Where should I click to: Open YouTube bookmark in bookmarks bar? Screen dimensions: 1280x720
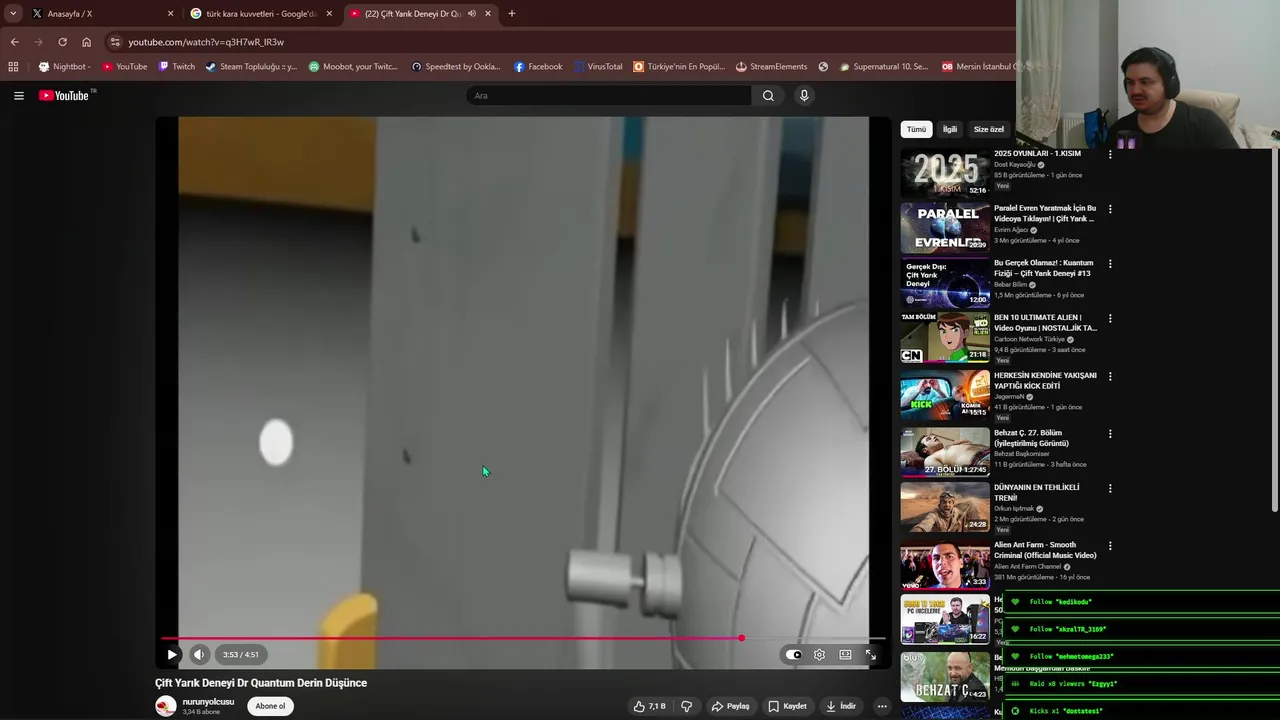coord(125,67)
